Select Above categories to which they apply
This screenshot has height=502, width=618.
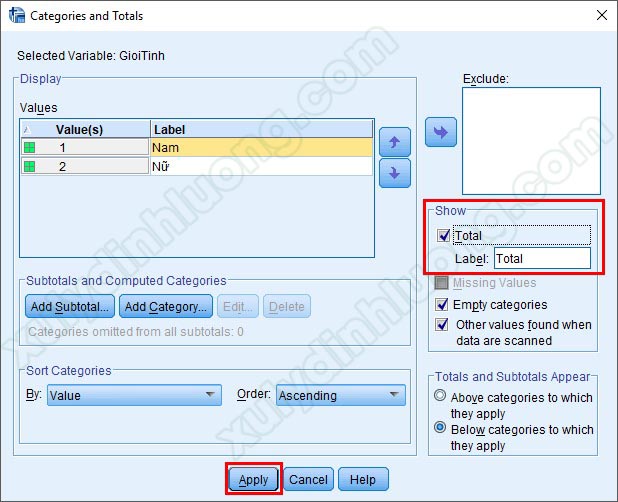click(x=440, y=395)
